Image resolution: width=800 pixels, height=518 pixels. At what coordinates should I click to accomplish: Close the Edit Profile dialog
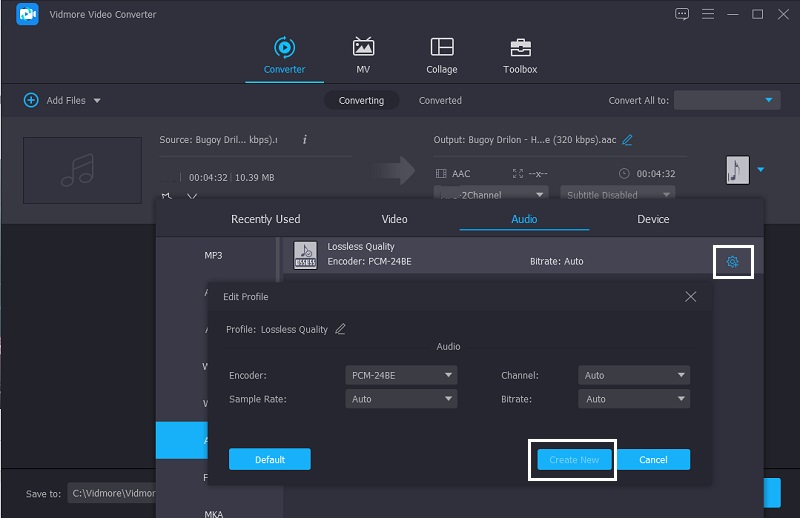tap(690, 297)
